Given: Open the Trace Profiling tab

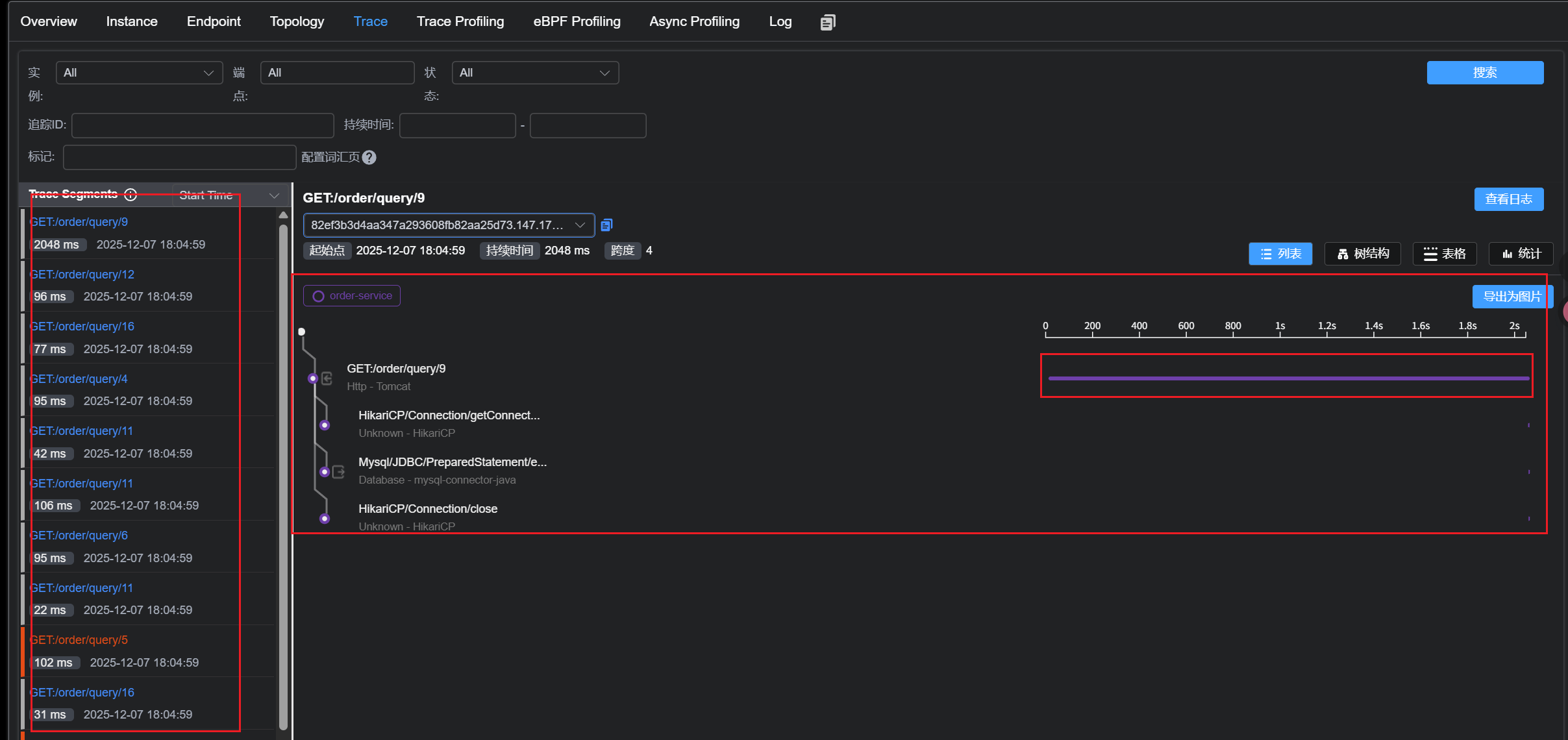Looking at the screenshot, I should click(x=460, y=21).
